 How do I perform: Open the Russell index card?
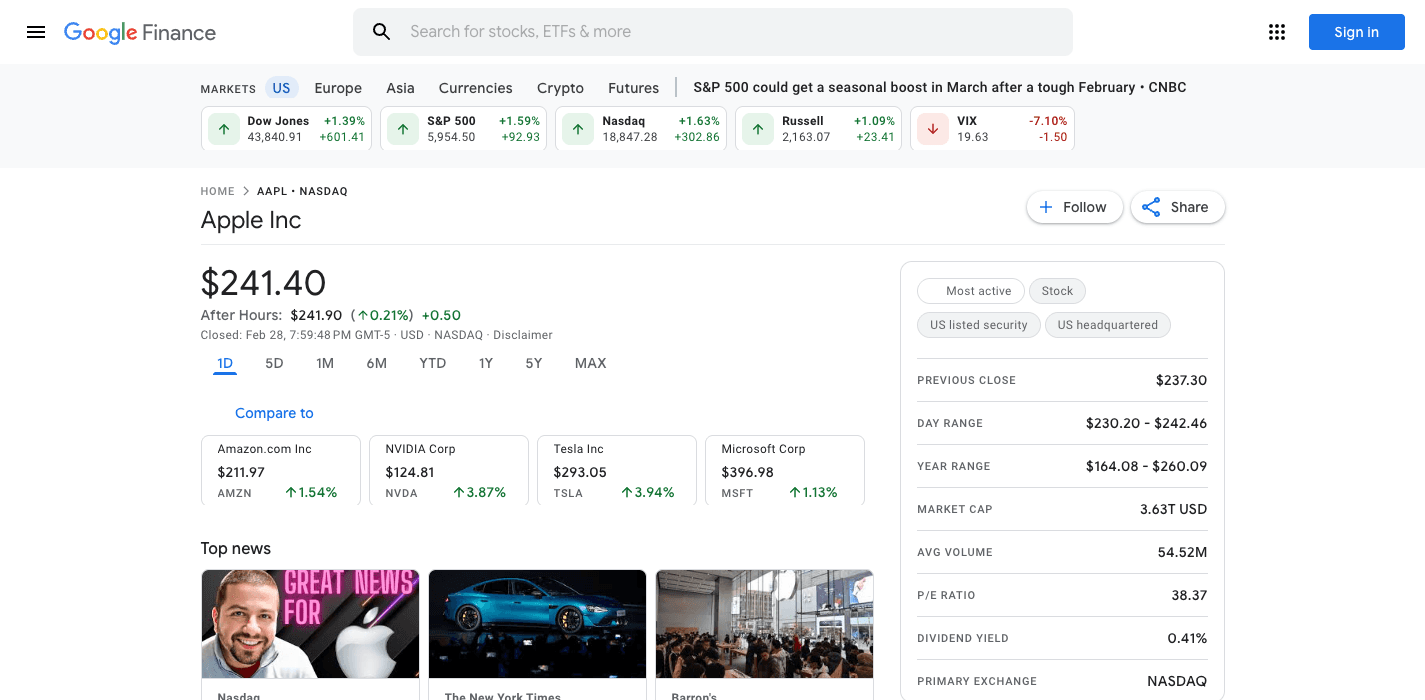coord(818,129)
